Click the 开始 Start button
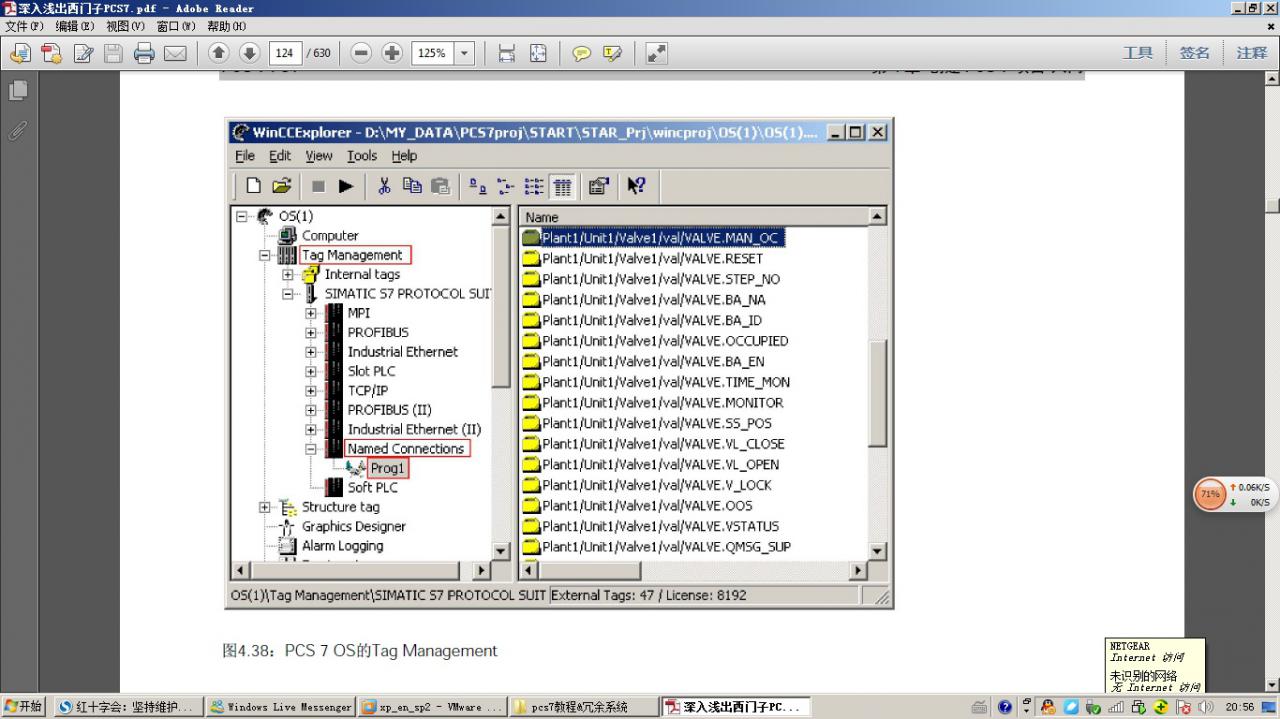The height and width of the screenshot is (719, 1280). [x=23, y=707]
